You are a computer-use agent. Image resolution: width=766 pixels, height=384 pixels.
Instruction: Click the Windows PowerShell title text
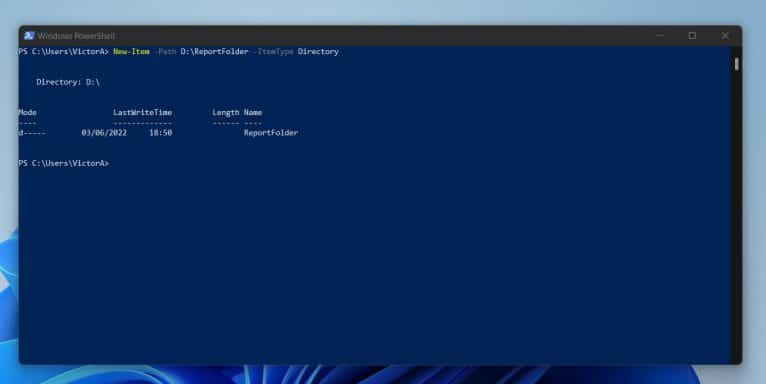coord(76,36)
